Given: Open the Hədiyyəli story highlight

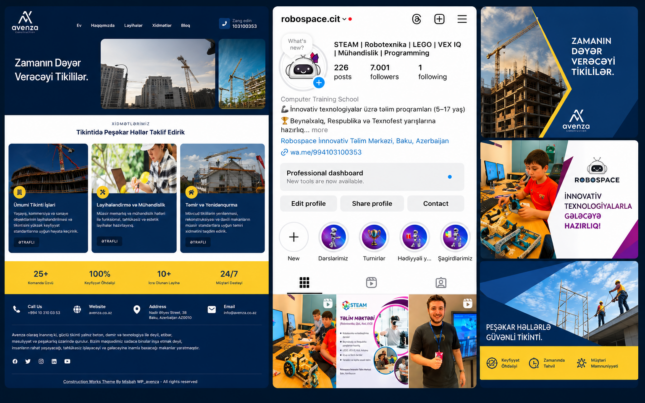Looking at the screenshot, I should [x=414, y=237].
